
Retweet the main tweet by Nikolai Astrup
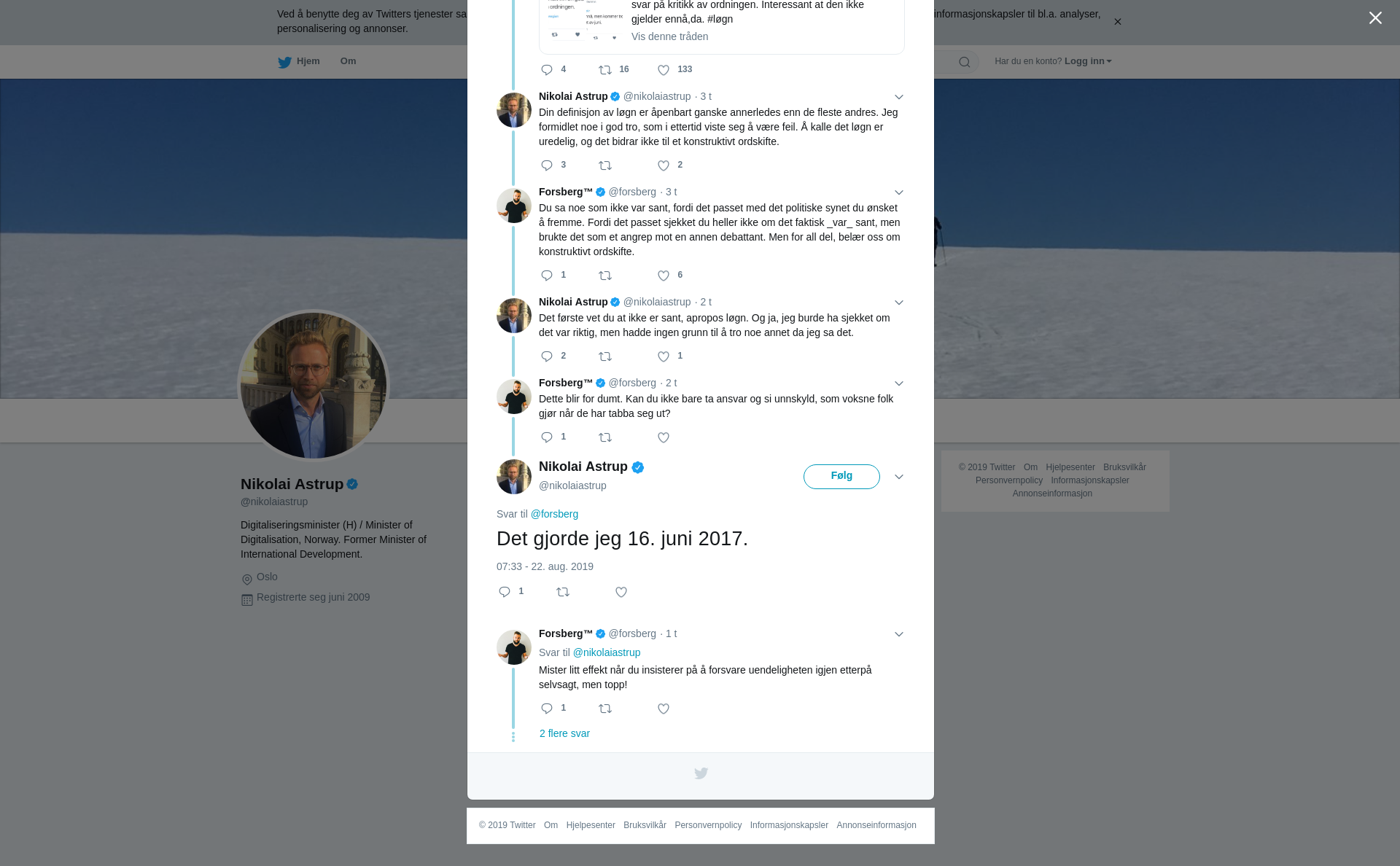tap(563, 592)
